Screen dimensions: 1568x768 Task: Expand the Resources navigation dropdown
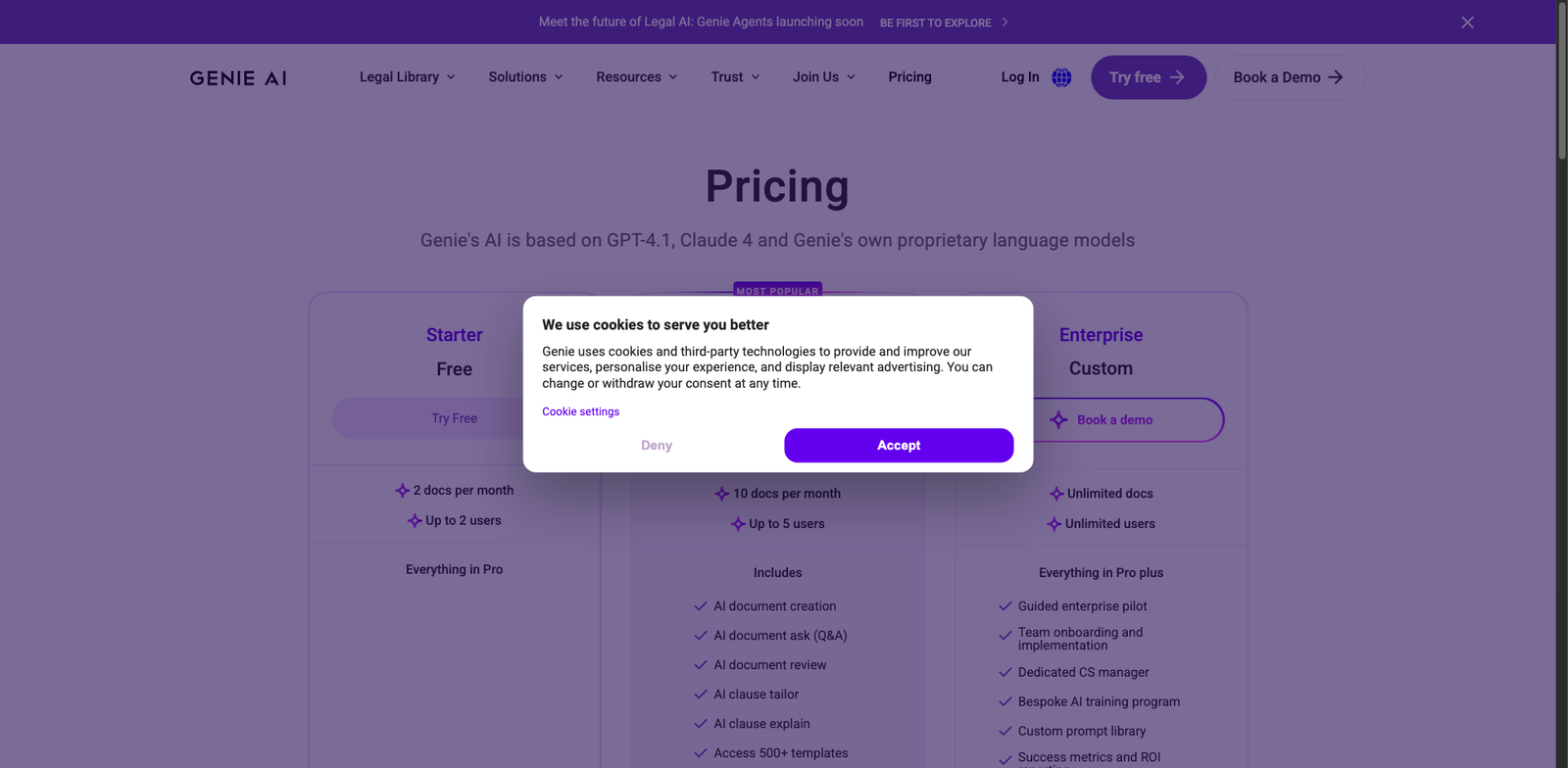(635, 76)
